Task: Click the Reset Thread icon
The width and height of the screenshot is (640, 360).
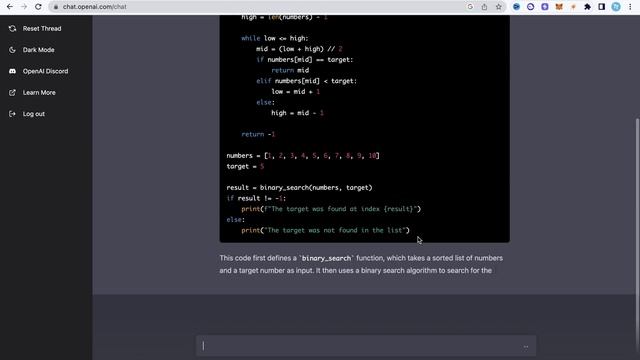Action: (x=12, y=29)
